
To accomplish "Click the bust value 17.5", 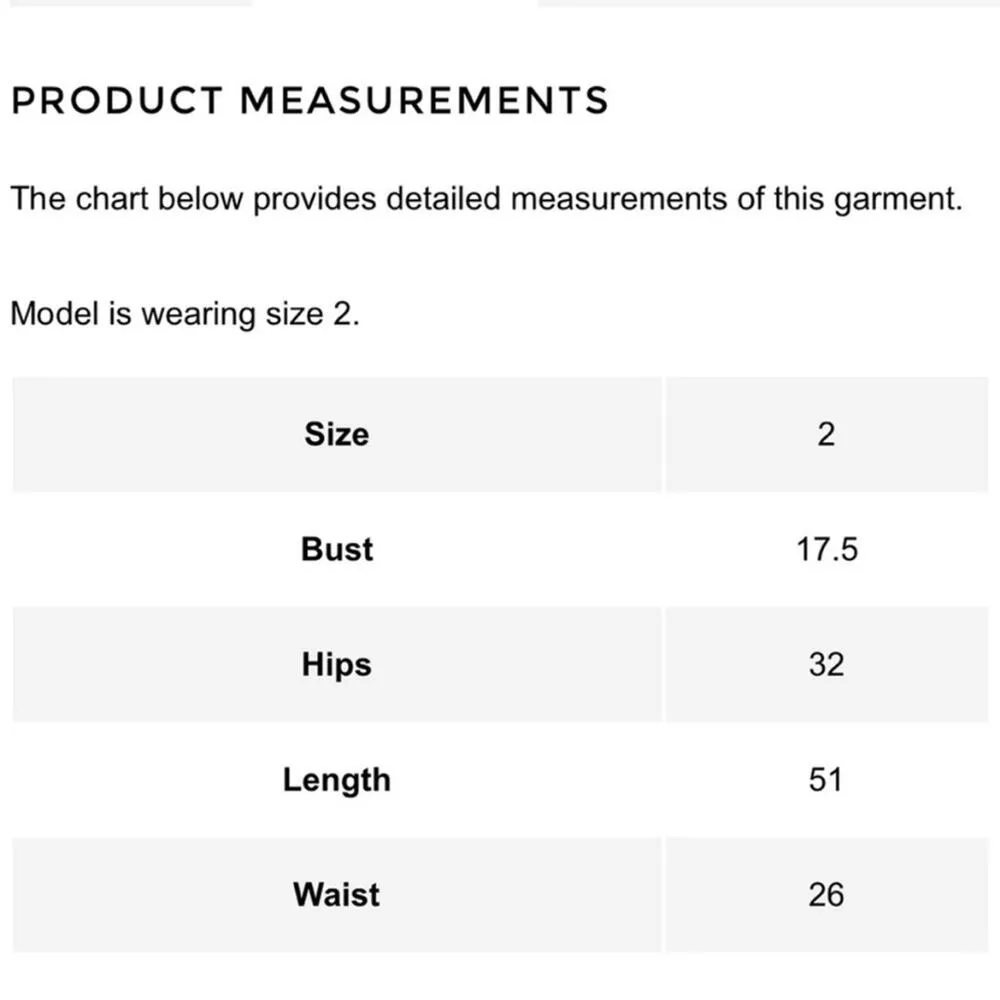I will pyautogui.click(x=826, y=549).
